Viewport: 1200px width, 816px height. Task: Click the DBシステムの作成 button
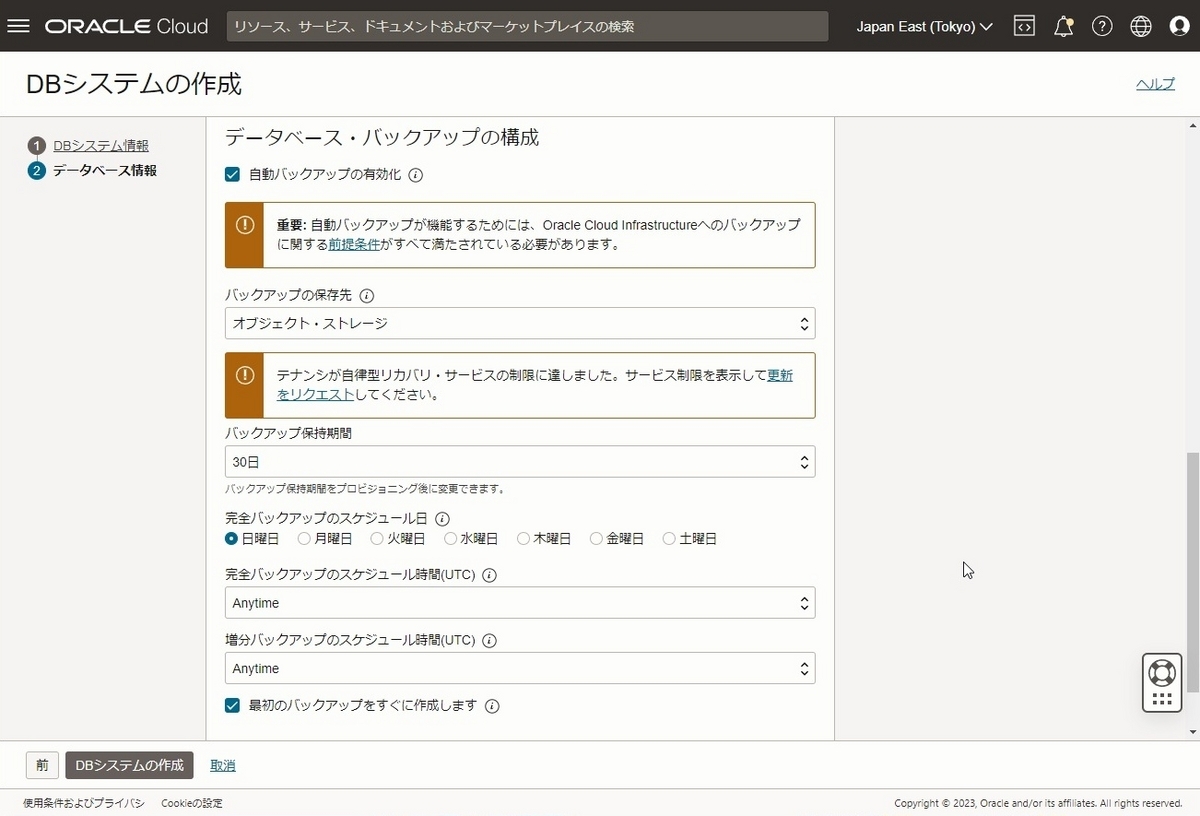[128, 765]
